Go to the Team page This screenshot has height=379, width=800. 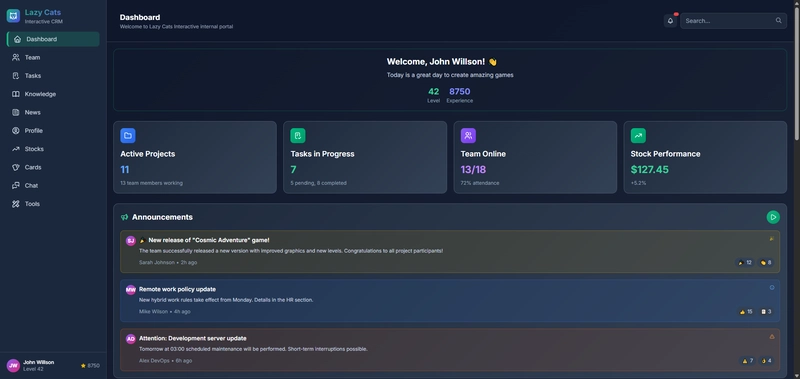(x=53, y=58)
